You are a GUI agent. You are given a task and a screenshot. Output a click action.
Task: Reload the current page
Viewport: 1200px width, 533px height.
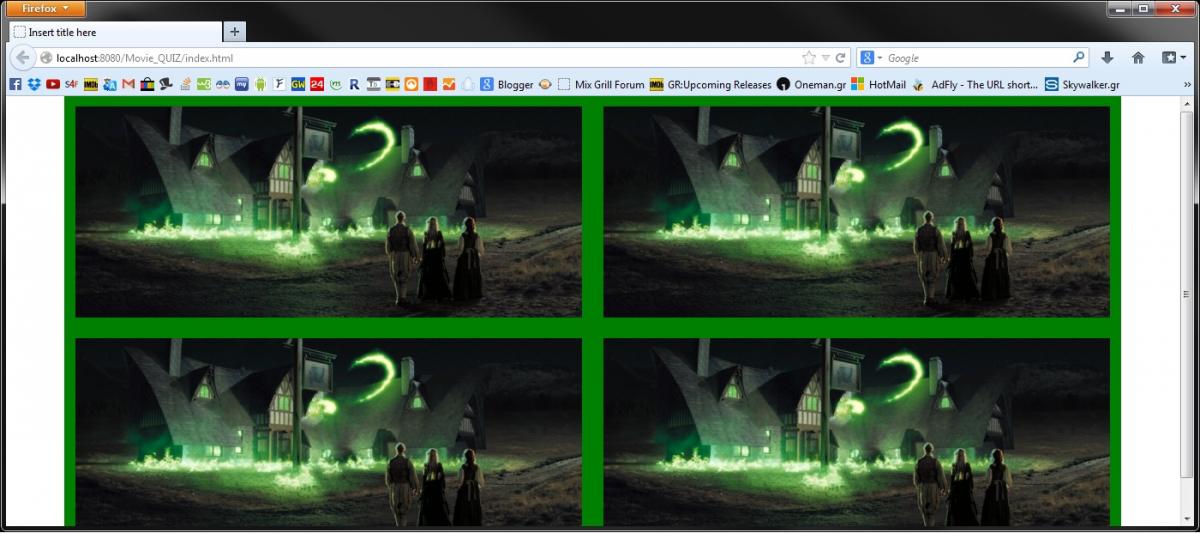(x=841, y=58)
